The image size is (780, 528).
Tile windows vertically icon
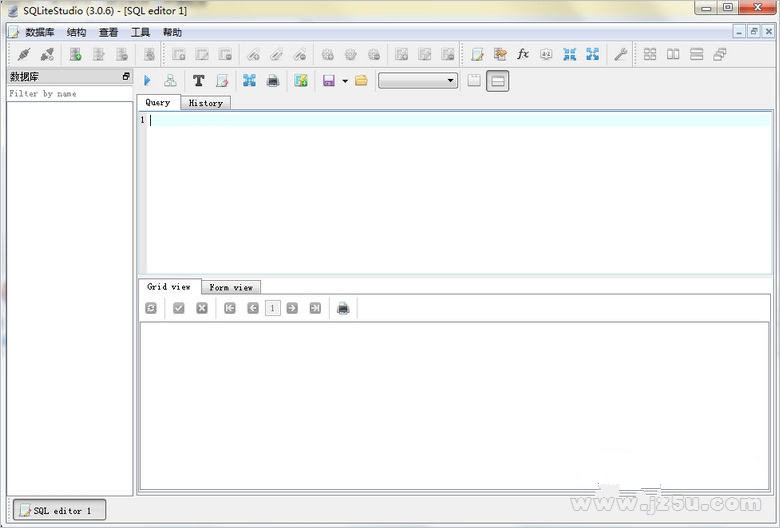pyautogui.click(x=696, y=54)
